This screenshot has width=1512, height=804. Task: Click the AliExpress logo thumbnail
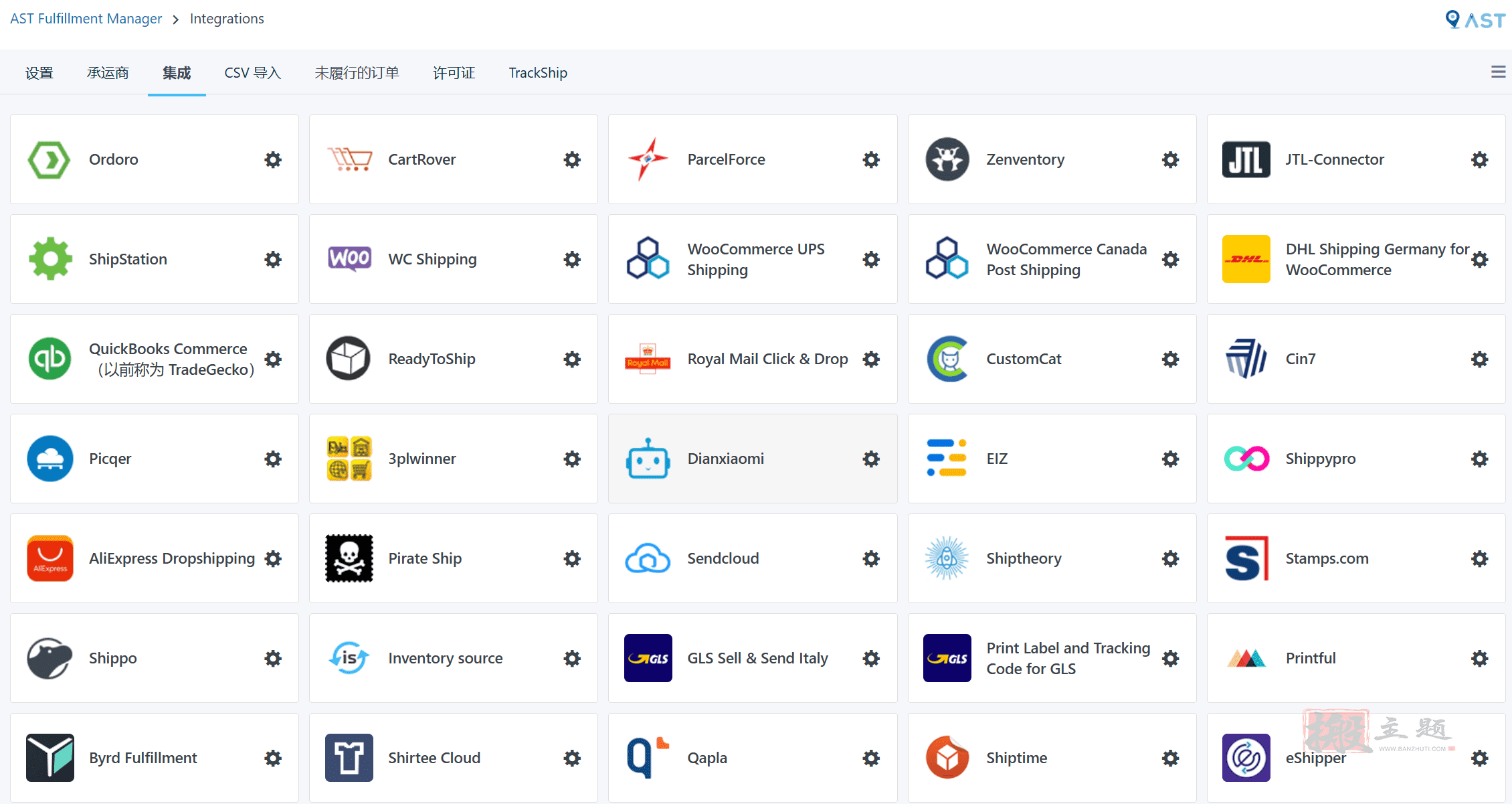pyautogui.click(x=50, y=558)
